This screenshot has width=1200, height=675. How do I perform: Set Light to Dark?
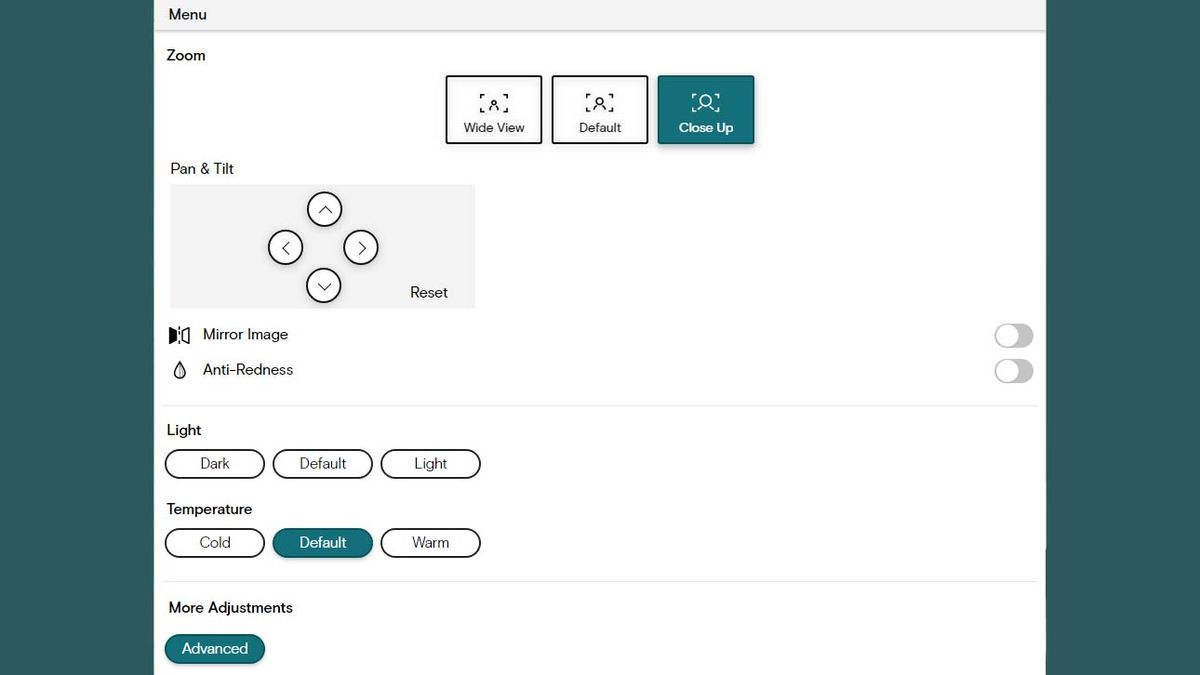pos(215,464)
